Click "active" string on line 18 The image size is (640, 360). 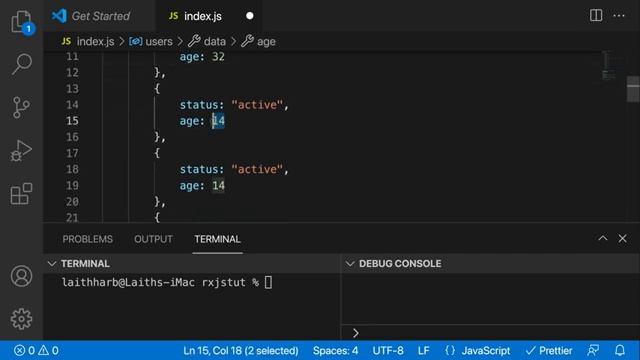[257, 169]
